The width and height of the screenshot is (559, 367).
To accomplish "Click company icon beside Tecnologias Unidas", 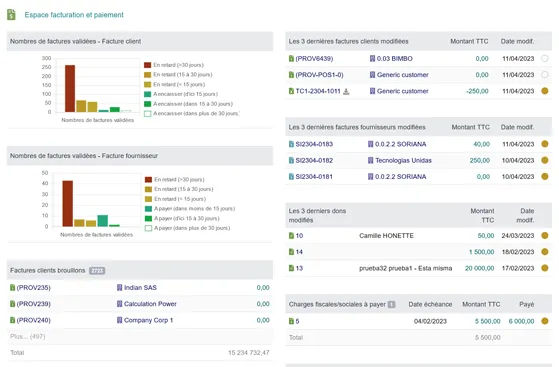I will pyautogui.click(x=370, y=160).
